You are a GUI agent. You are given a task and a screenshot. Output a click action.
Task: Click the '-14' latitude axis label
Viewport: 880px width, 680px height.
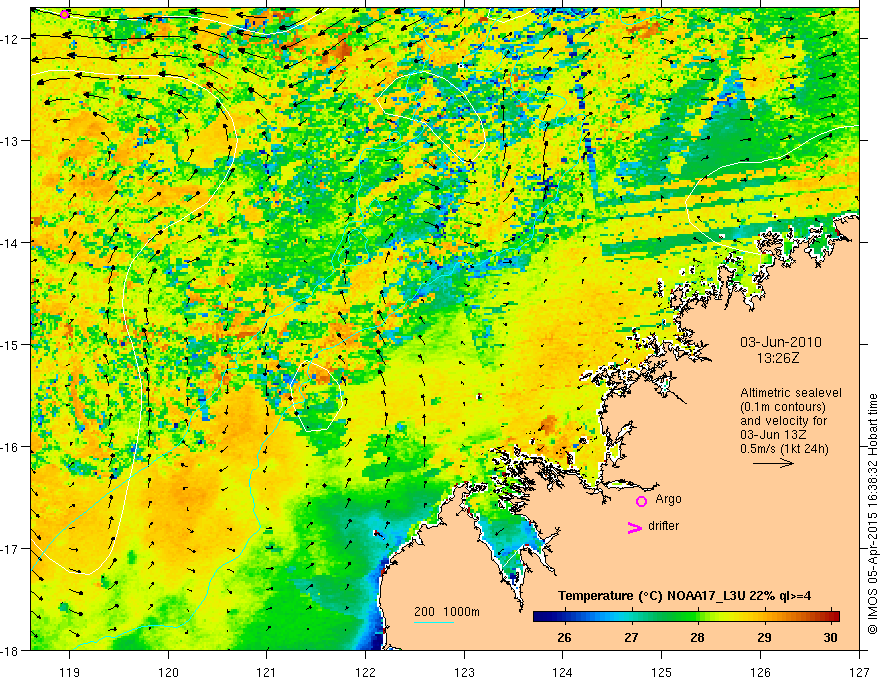click(x=11, y=242)
